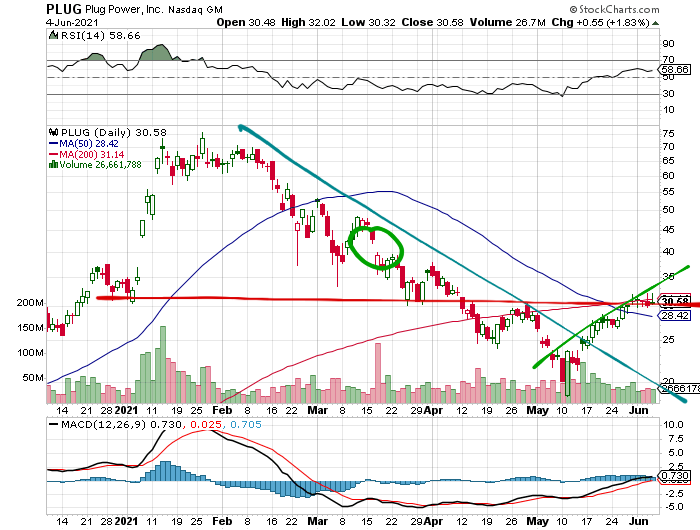This screenshot has width=700, height=530.
Task: Click the 90 level on RSI axis
Action: (668, 44)
